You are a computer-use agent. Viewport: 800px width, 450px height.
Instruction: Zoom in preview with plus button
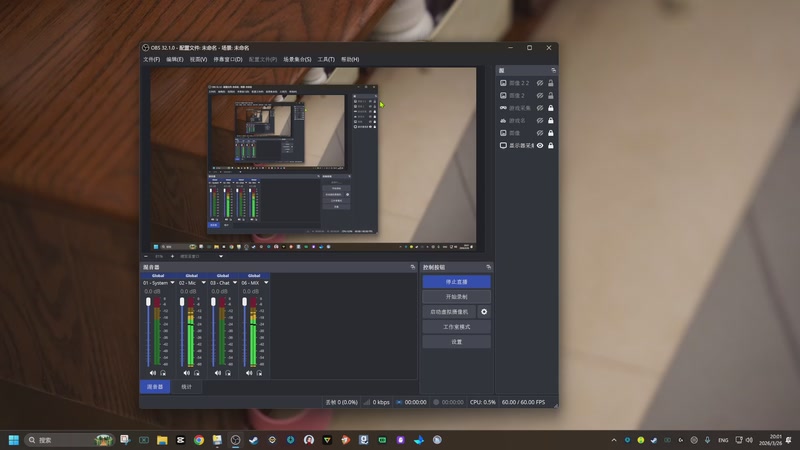tap(172, 256)
